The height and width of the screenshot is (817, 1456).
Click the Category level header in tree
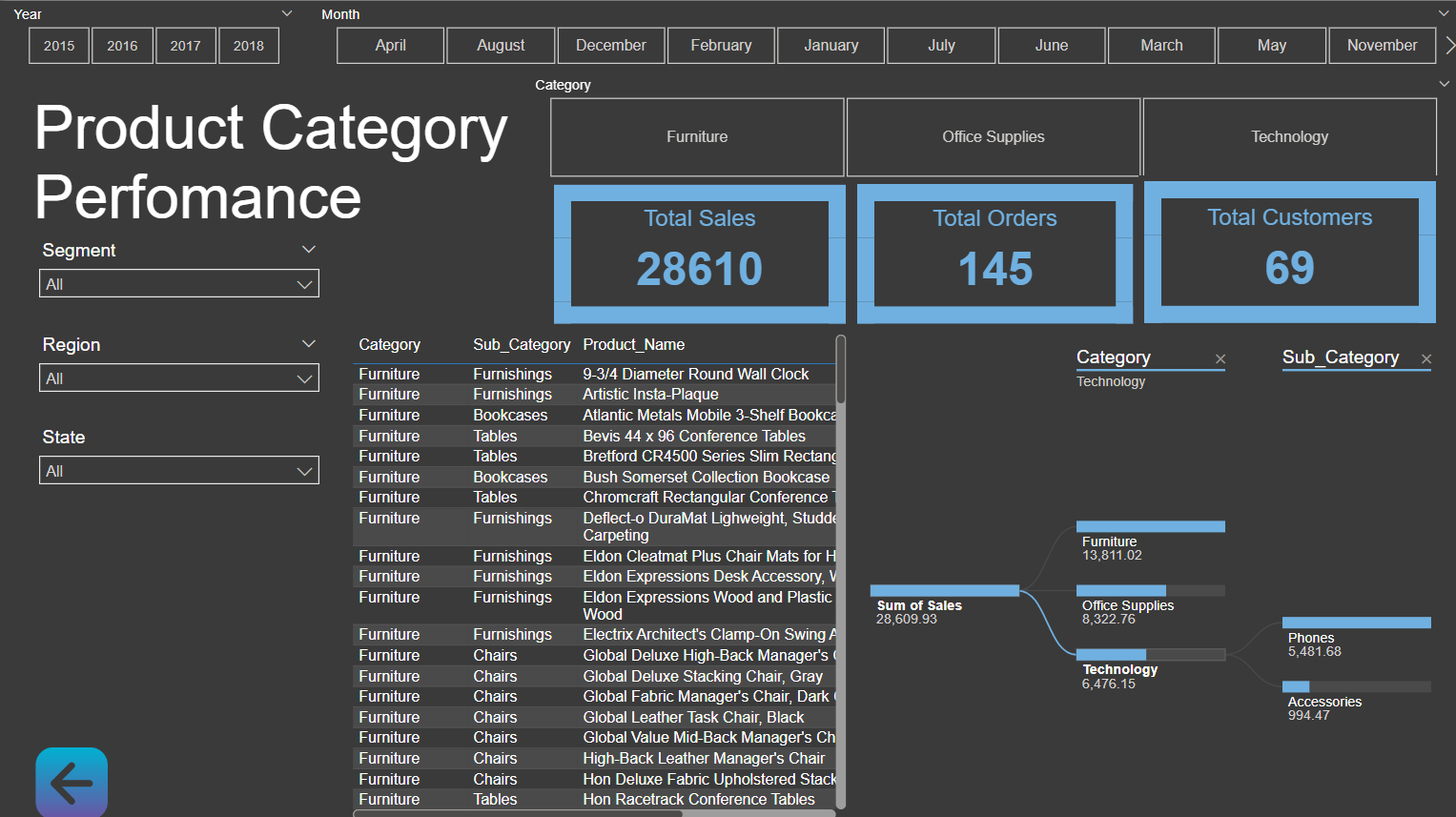pyautogui.click(x=1114, y=357)
